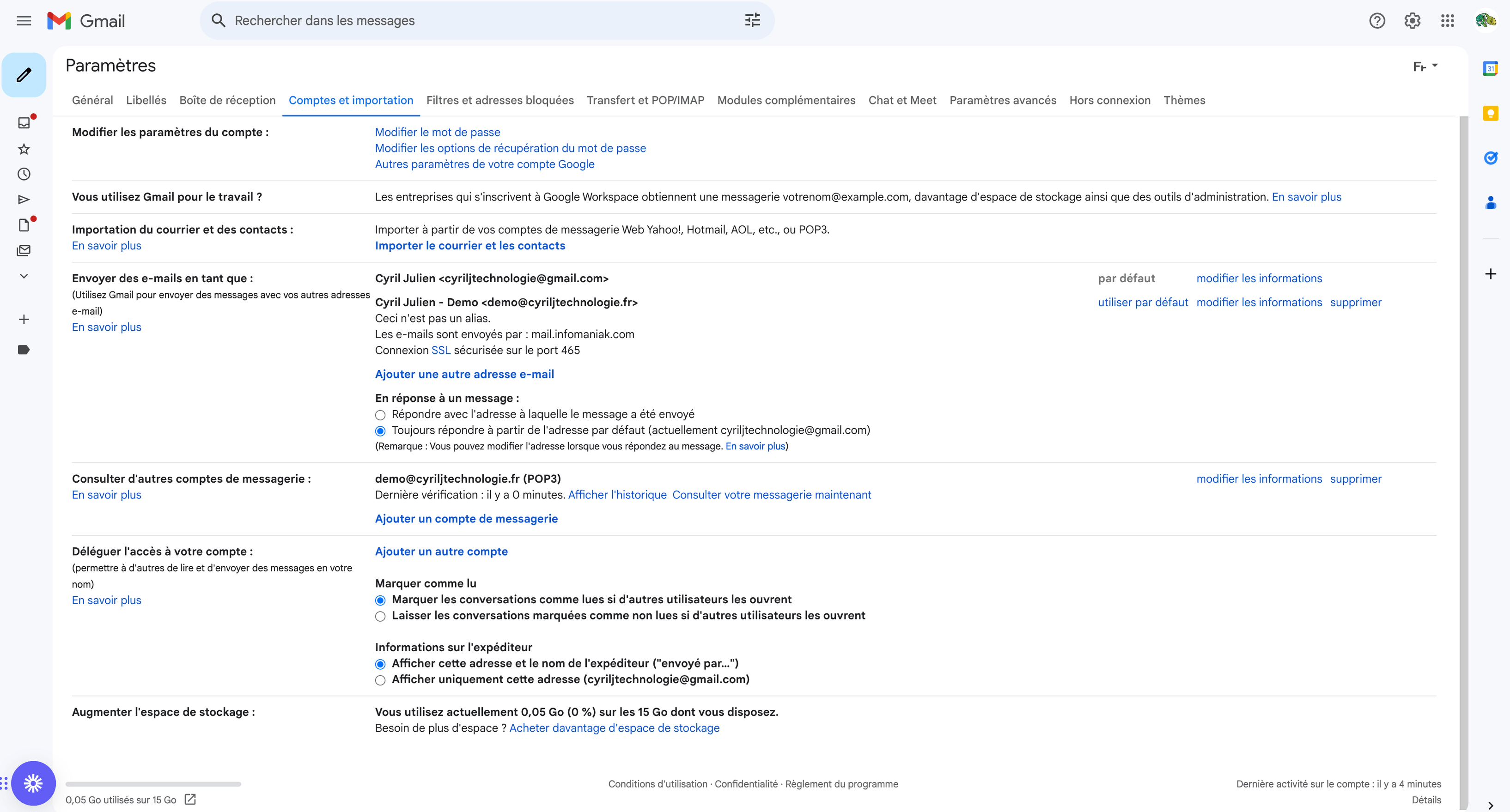This screenshot has height=812, width=1510.
Task: Switch to the Filtres et adresses bloquées tab
Action: pos(499,100)
